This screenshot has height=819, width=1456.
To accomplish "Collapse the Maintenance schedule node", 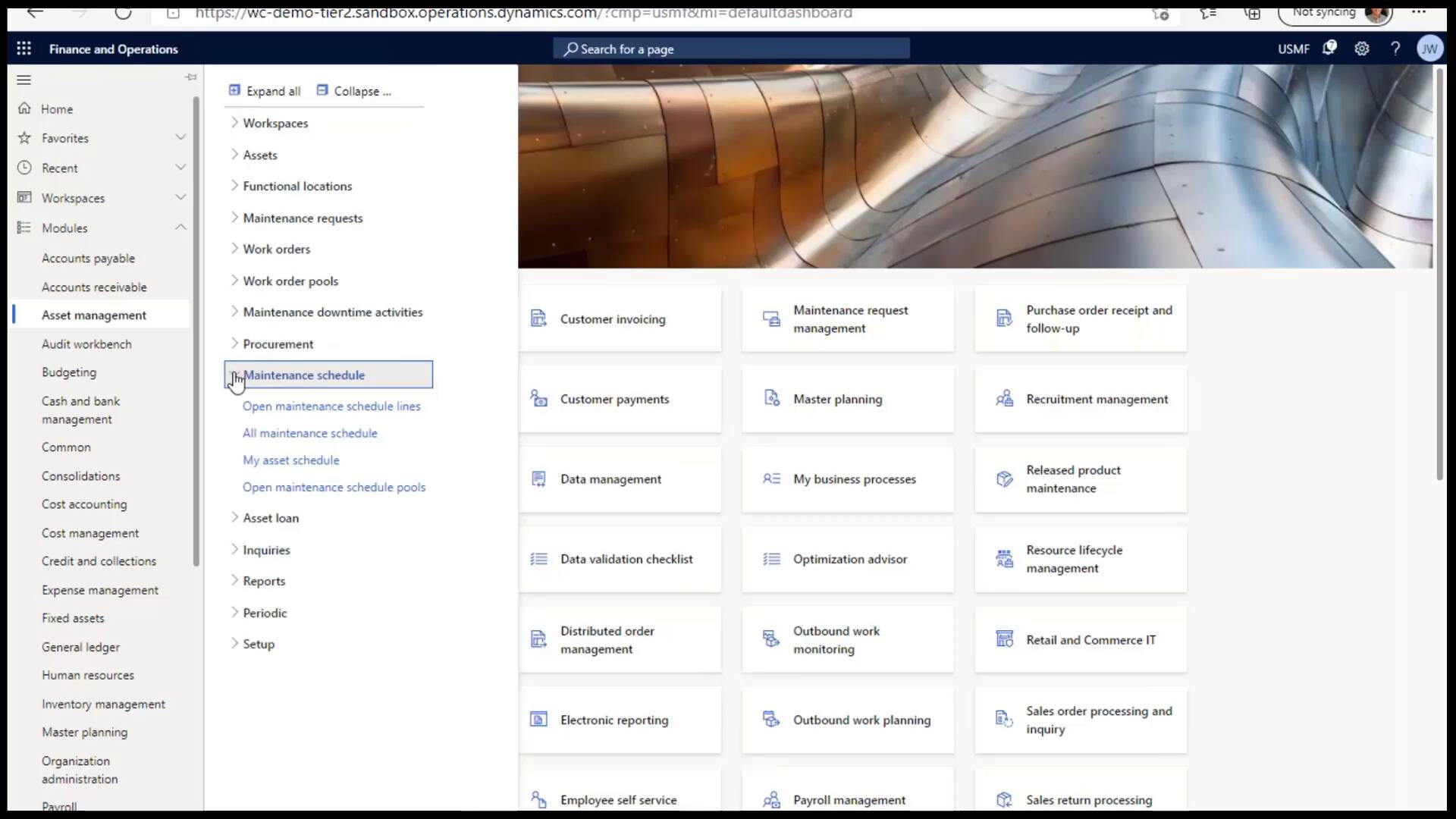I will pos(235,375).
